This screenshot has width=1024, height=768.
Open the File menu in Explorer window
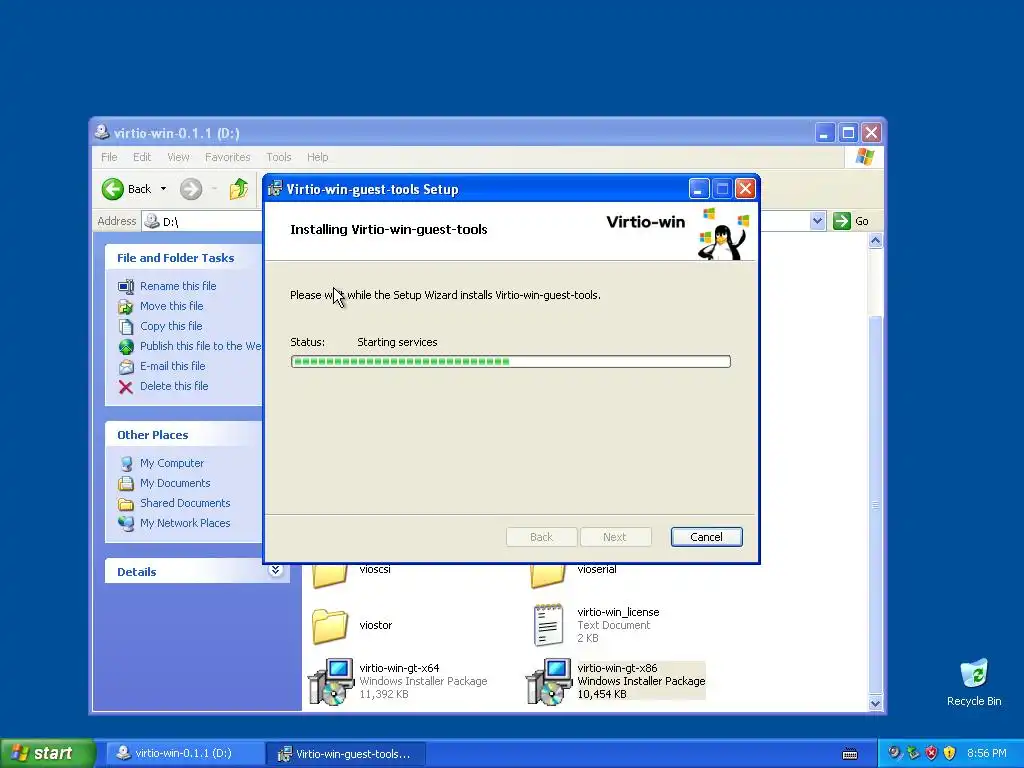[x=109, y=157]
